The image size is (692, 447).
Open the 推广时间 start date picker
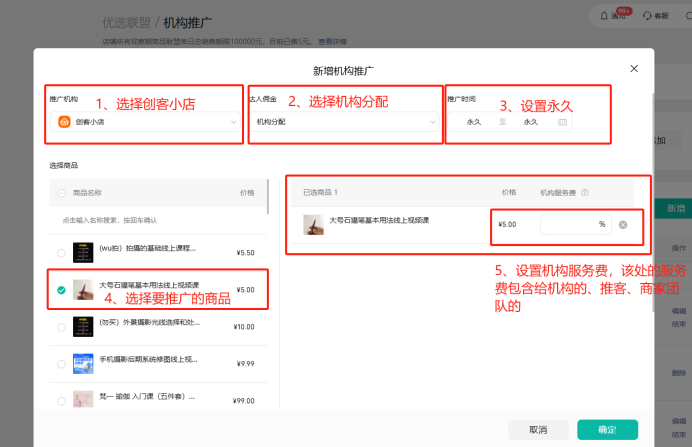click(x=475, y=122)
